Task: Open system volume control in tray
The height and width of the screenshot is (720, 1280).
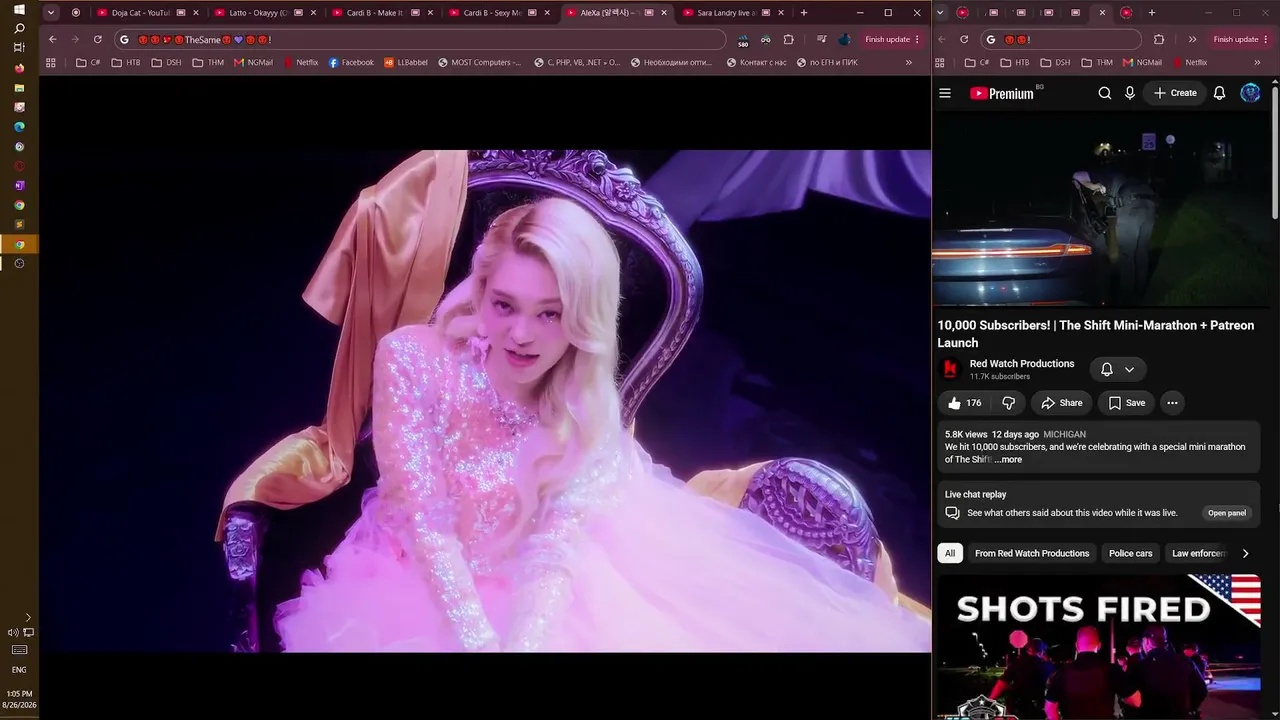Action: point(12,632)
